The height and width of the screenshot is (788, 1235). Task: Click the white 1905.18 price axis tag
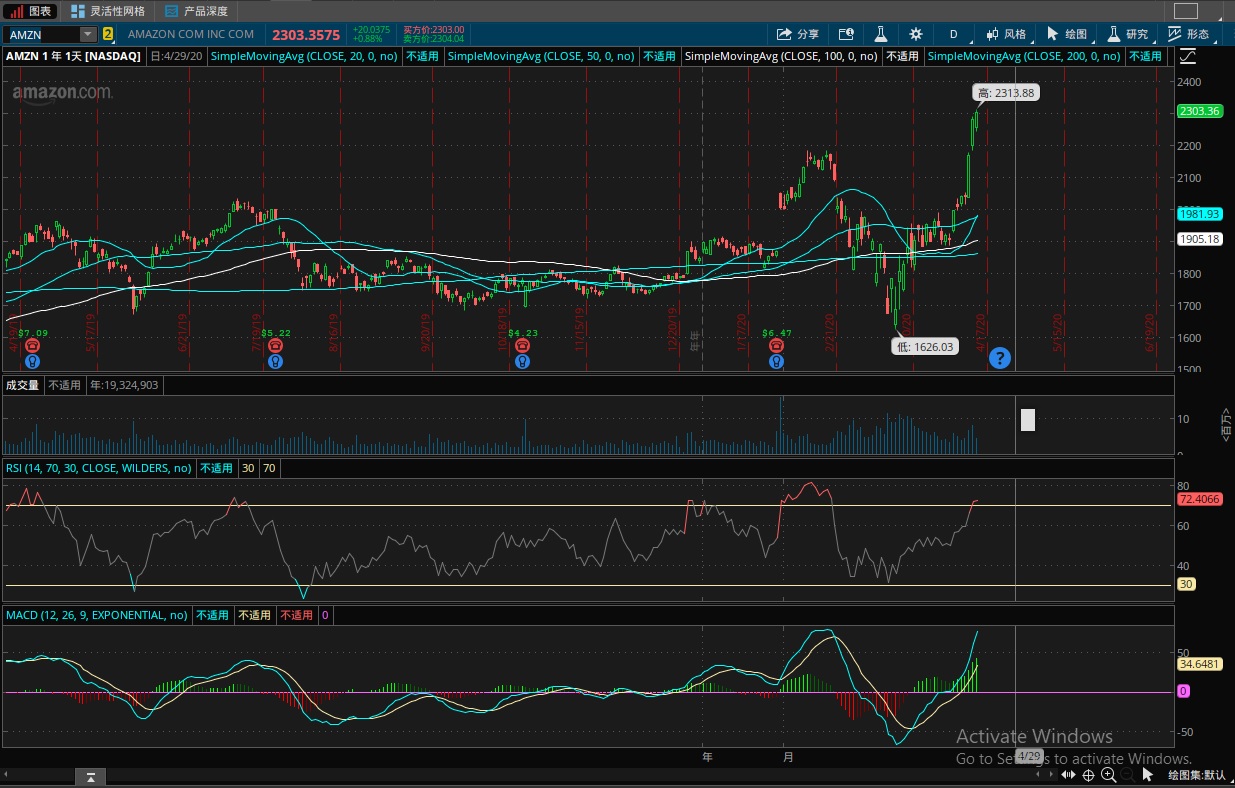pyautogui.click(x=1199, y=239)
